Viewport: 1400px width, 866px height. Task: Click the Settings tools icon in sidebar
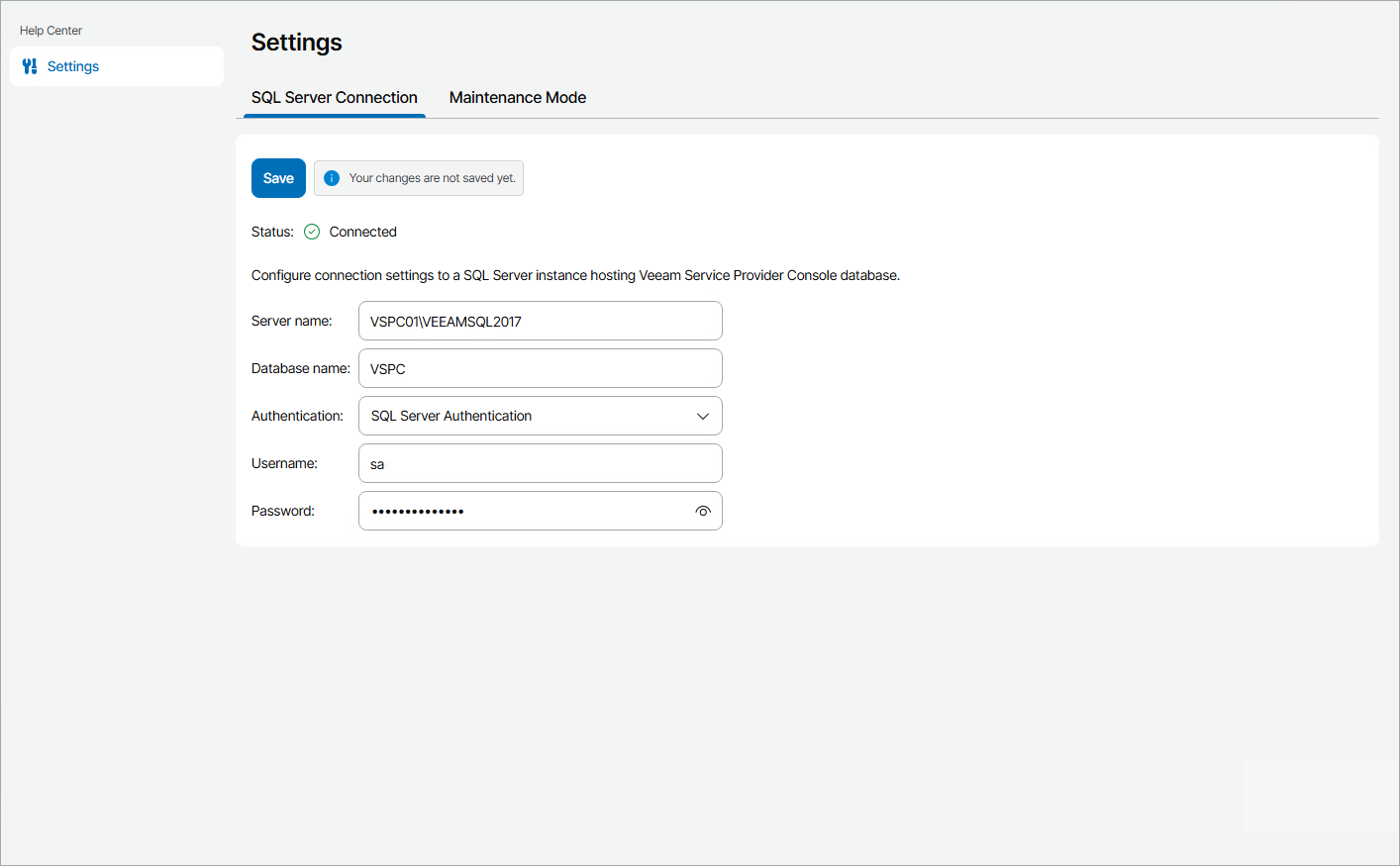pyautogui.click(x=30, y=66)
